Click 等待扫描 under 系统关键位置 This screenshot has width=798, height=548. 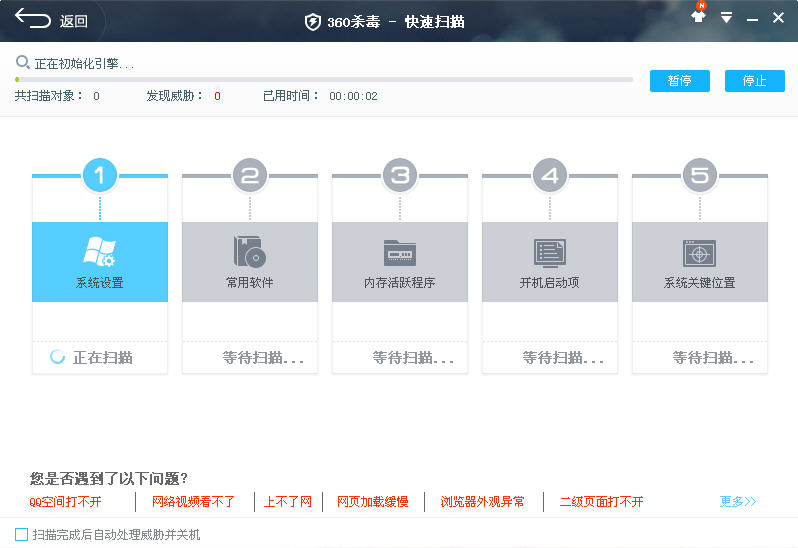(x=713, y=358)
